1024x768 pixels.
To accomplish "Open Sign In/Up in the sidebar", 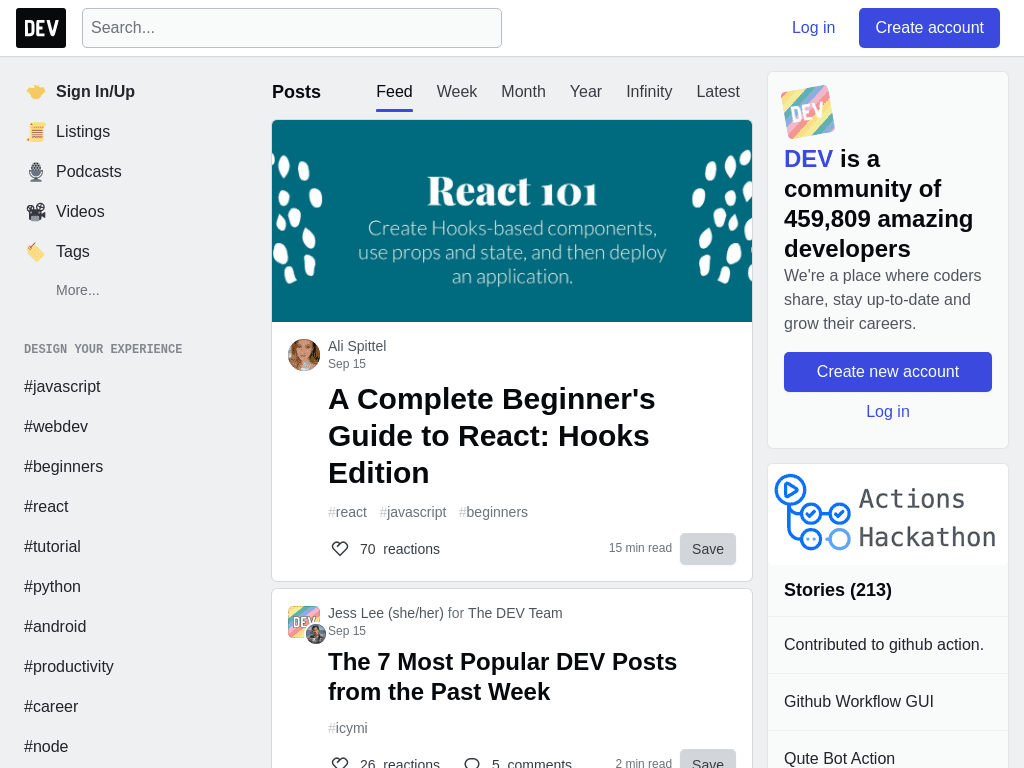I will pyautogui.click(x=95, y=91).
